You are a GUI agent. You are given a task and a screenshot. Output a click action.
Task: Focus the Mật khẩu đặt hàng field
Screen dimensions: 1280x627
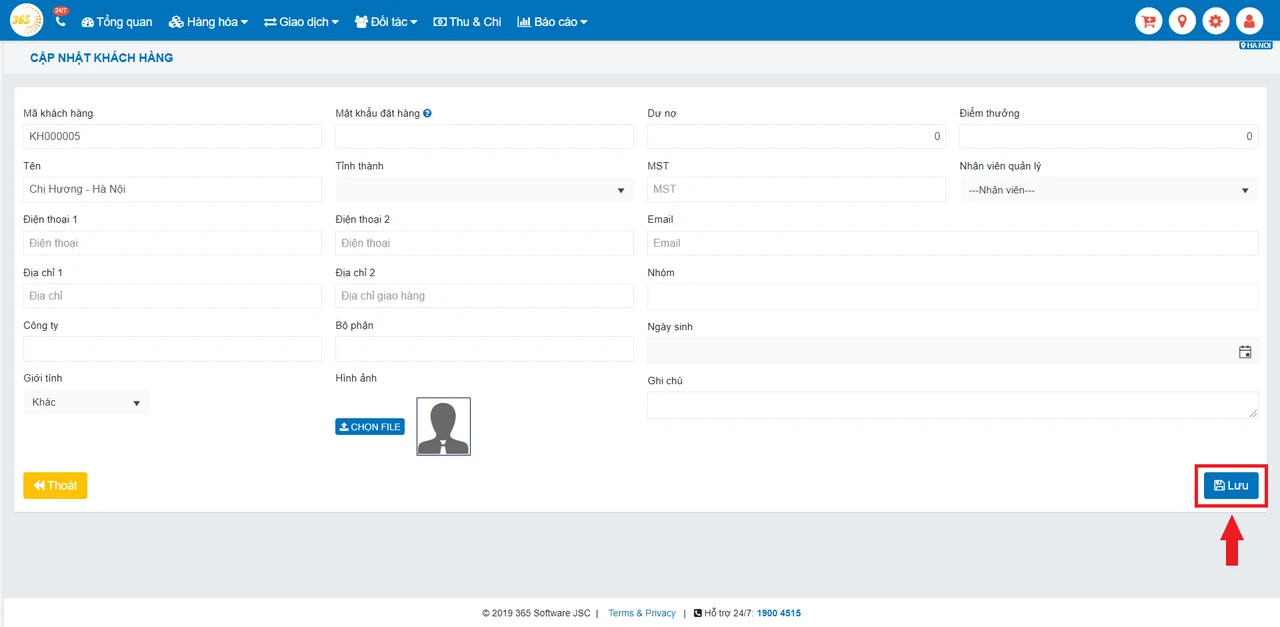point(484,137)
